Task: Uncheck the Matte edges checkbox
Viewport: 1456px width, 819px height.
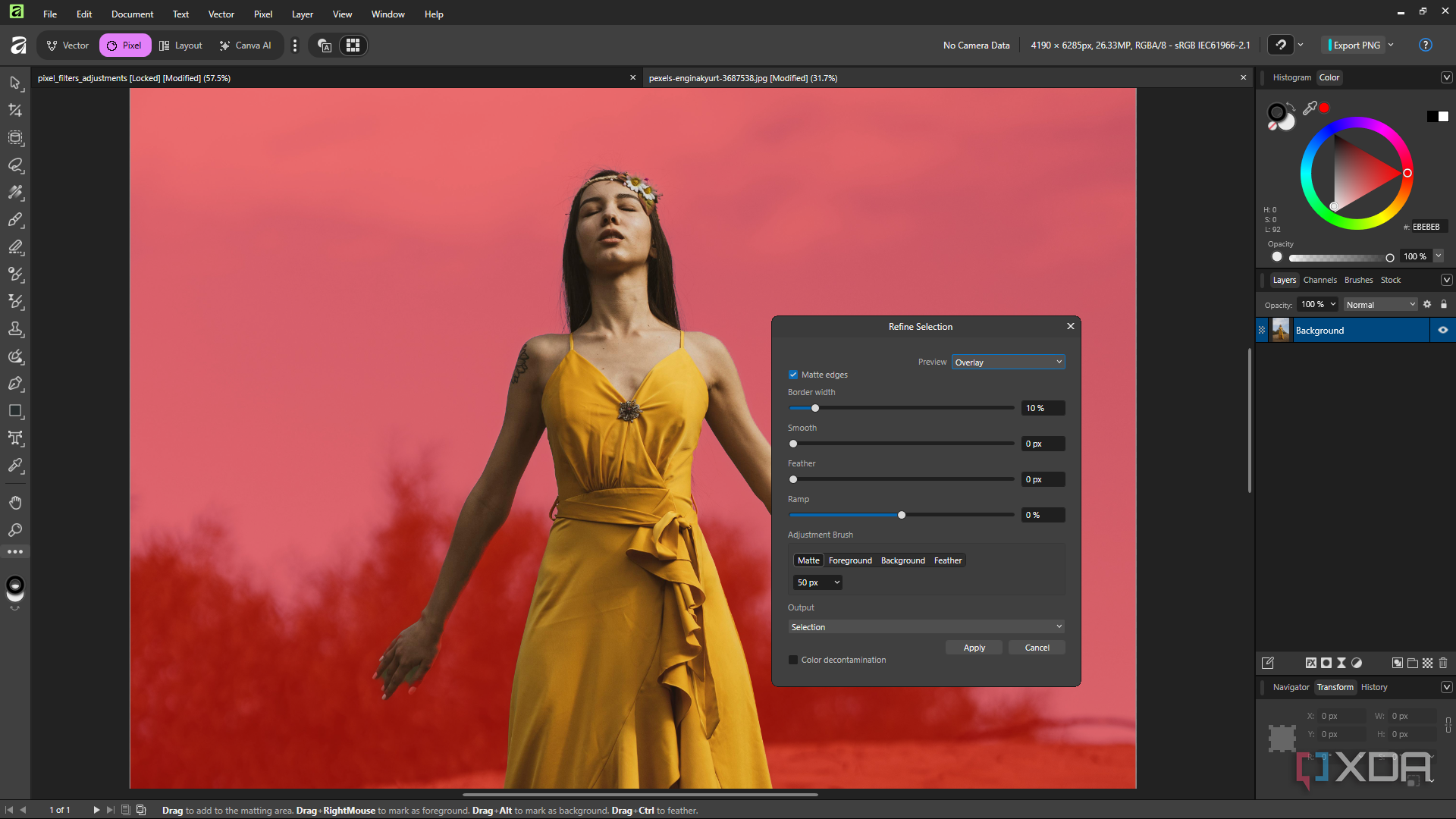Action: (793, 375)
